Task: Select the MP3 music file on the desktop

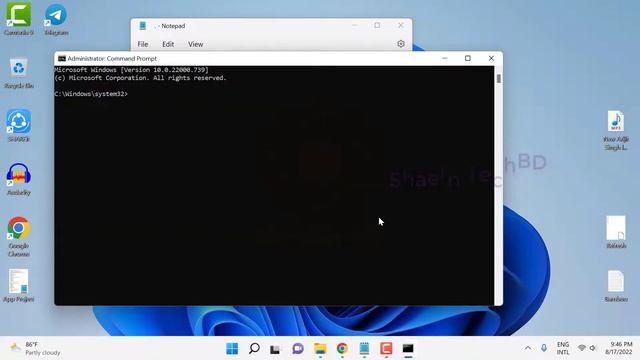Action: (x=616, y=130)
